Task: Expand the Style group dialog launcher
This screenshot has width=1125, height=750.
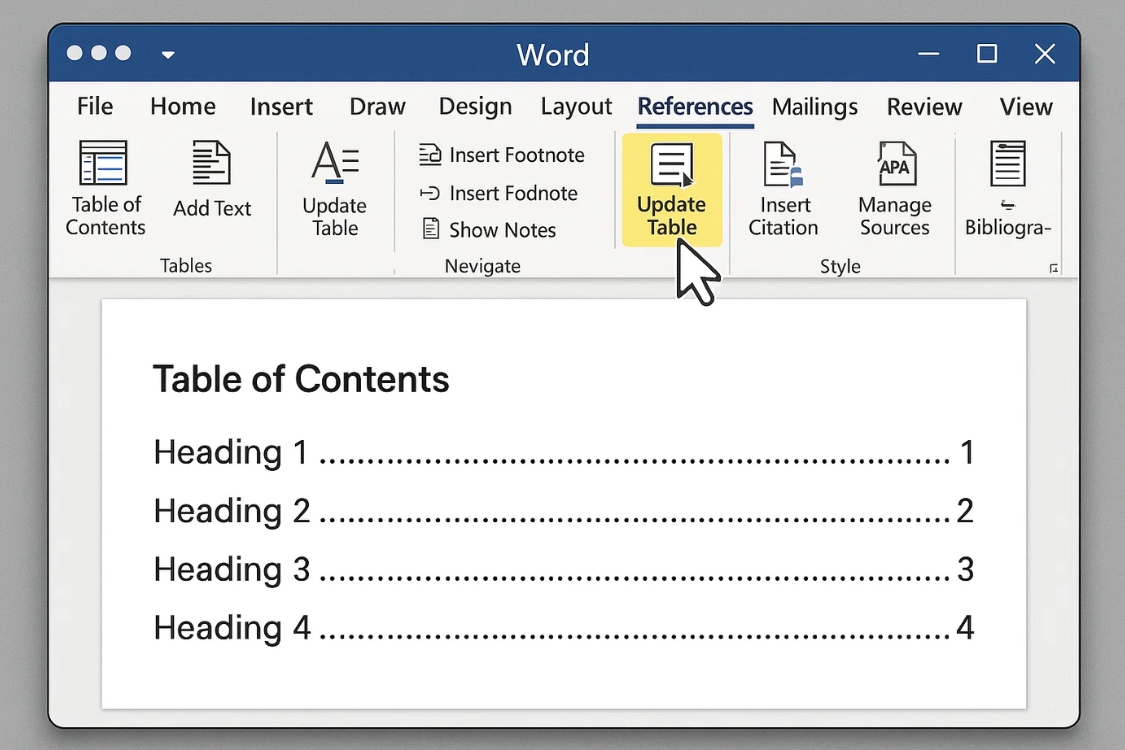Action: (x=1052, y=267)
